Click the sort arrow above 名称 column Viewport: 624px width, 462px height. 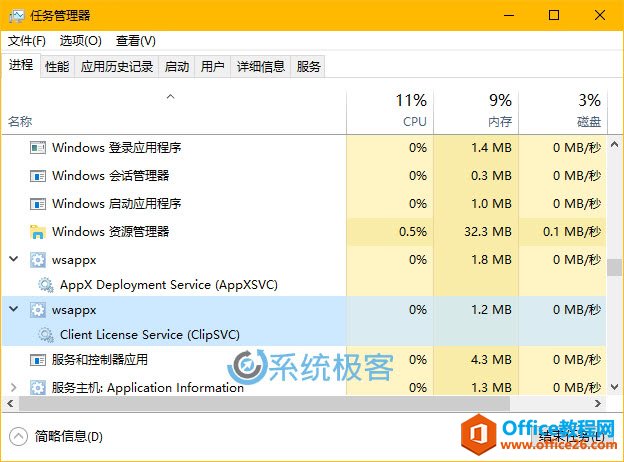point(171,97)
